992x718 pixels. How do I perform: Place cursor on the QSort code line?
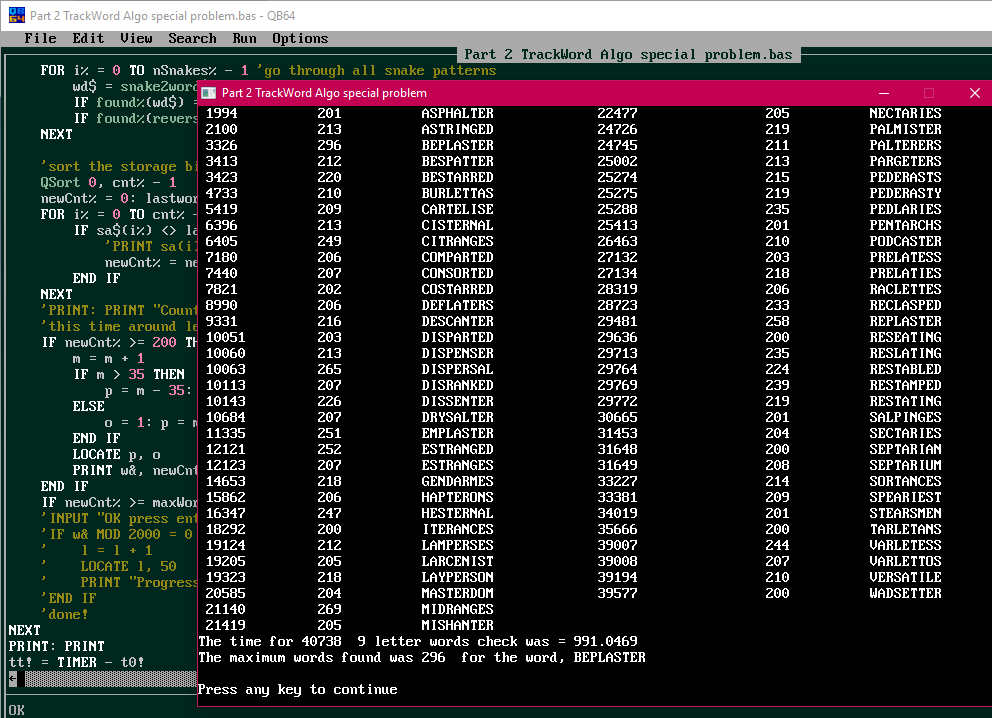pyautogui.click(x=108, y=182)
